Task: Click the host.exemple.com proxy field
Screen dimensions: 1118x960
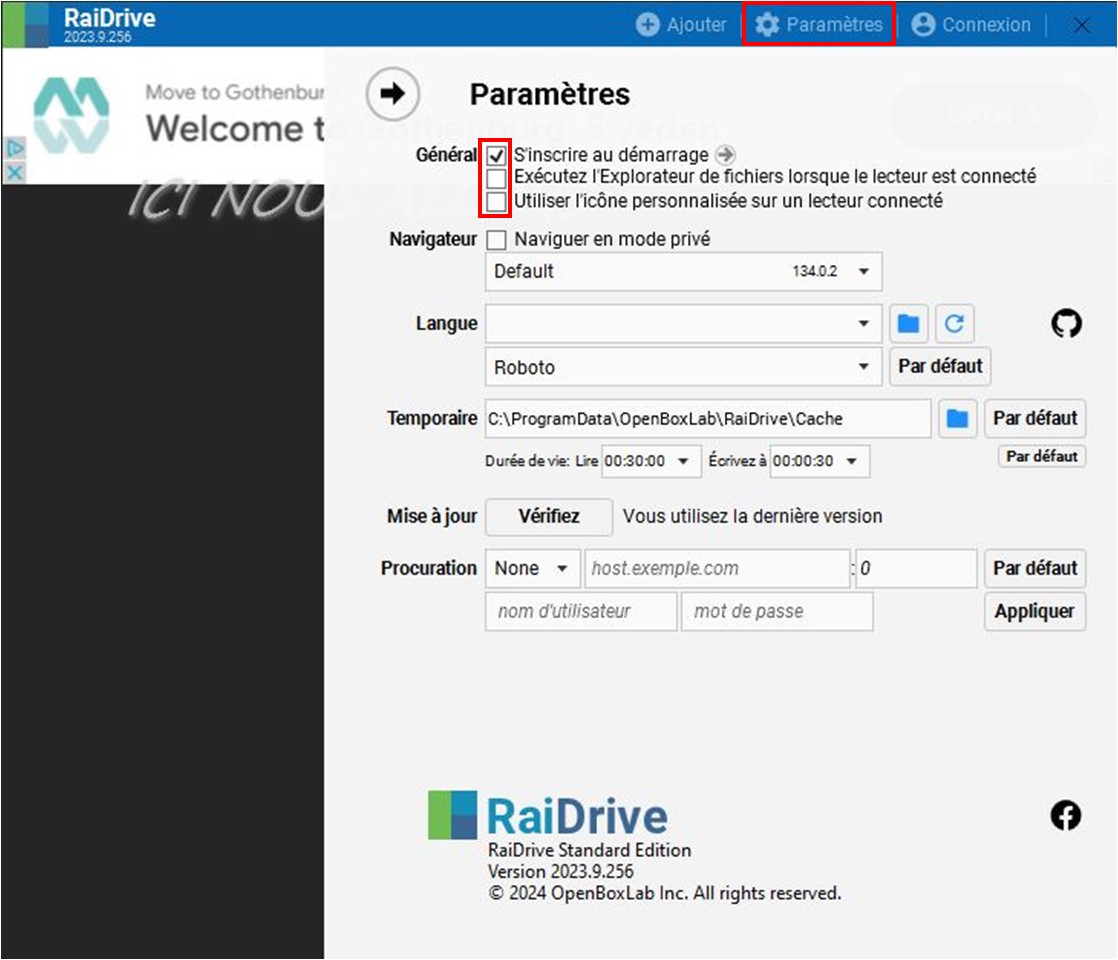Action: (716, 568)
